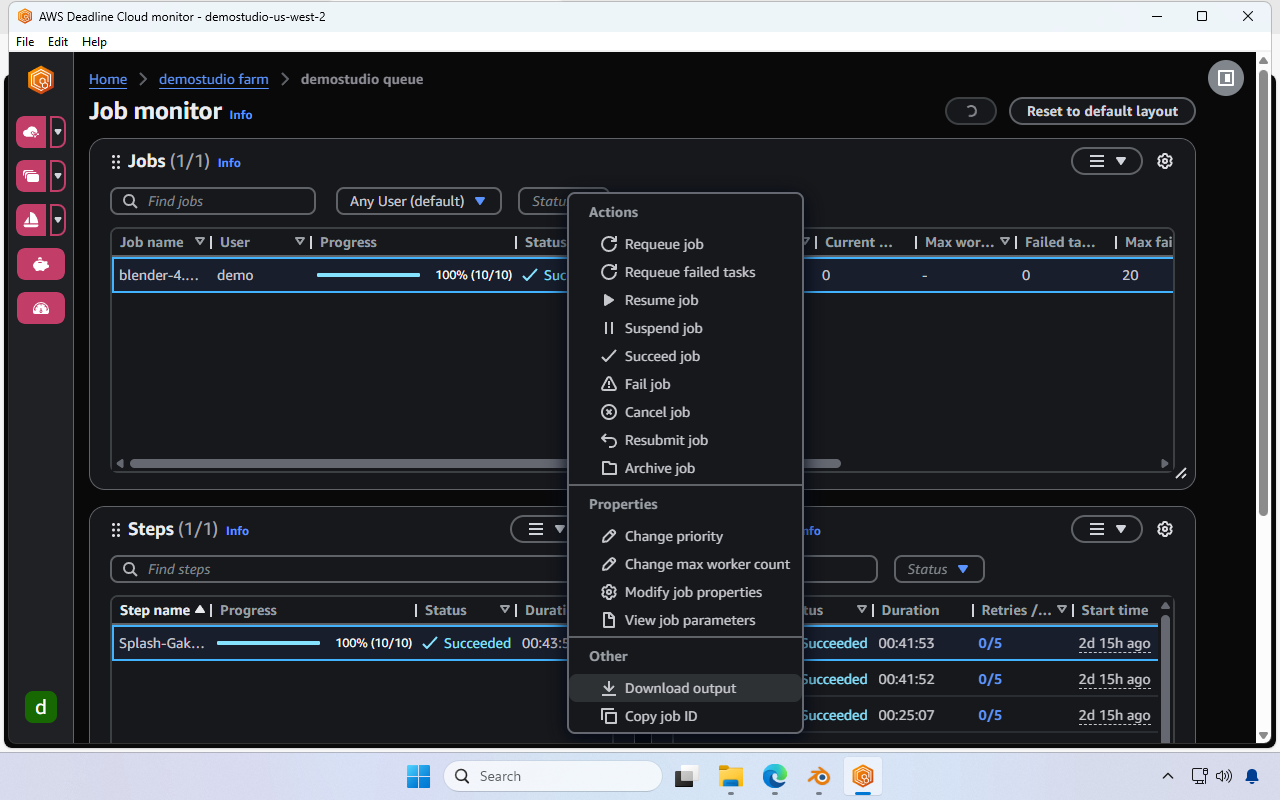Select Requeue job from the Actions menu
The width and height of the screenshot is (1280, 800).
(663, 244)
